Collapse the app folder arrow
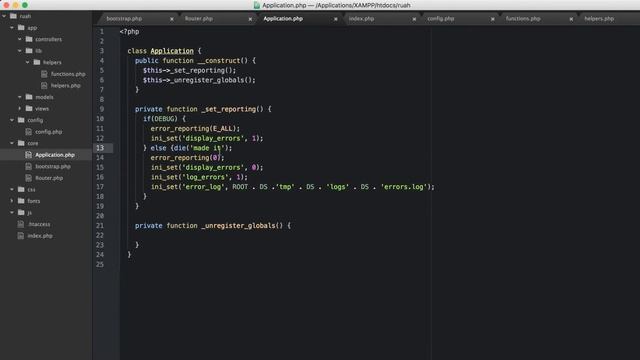Screen dimensions: 640x360 [12, 28]
